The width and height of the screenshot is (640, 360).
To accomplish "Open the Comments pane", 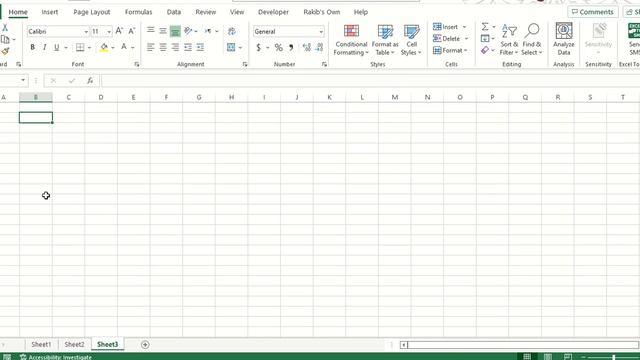I will point(593,12).
